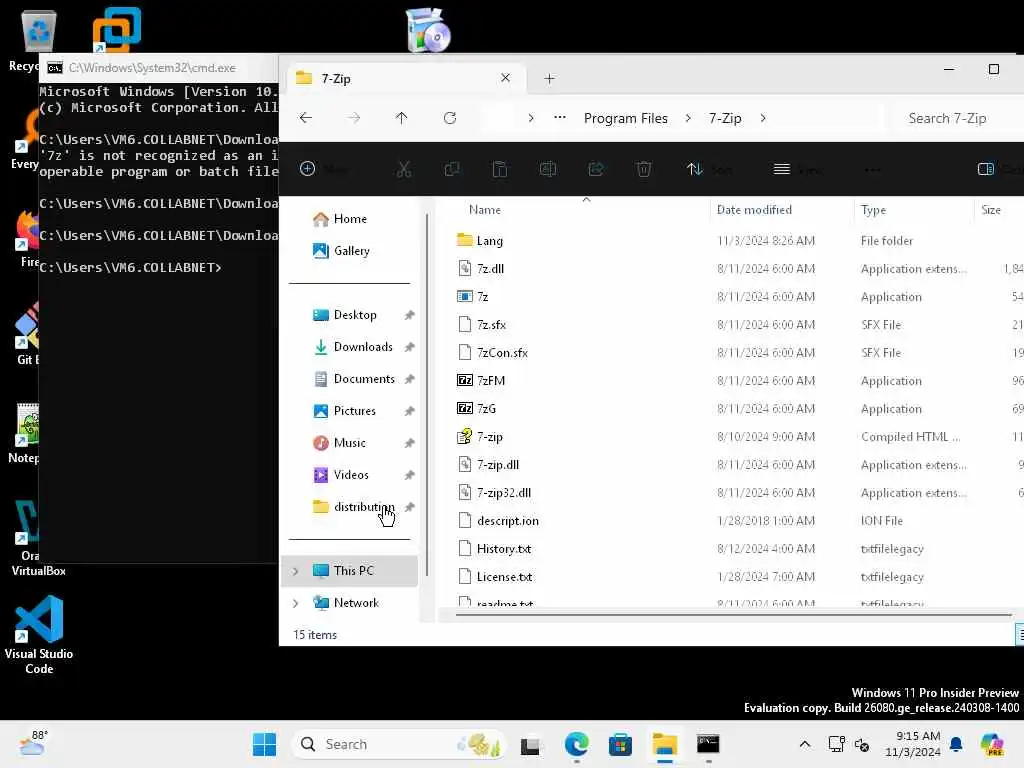1024x768 pixels.
Task: Open Home in navigation pane
Action: click(x=350, y=219)
